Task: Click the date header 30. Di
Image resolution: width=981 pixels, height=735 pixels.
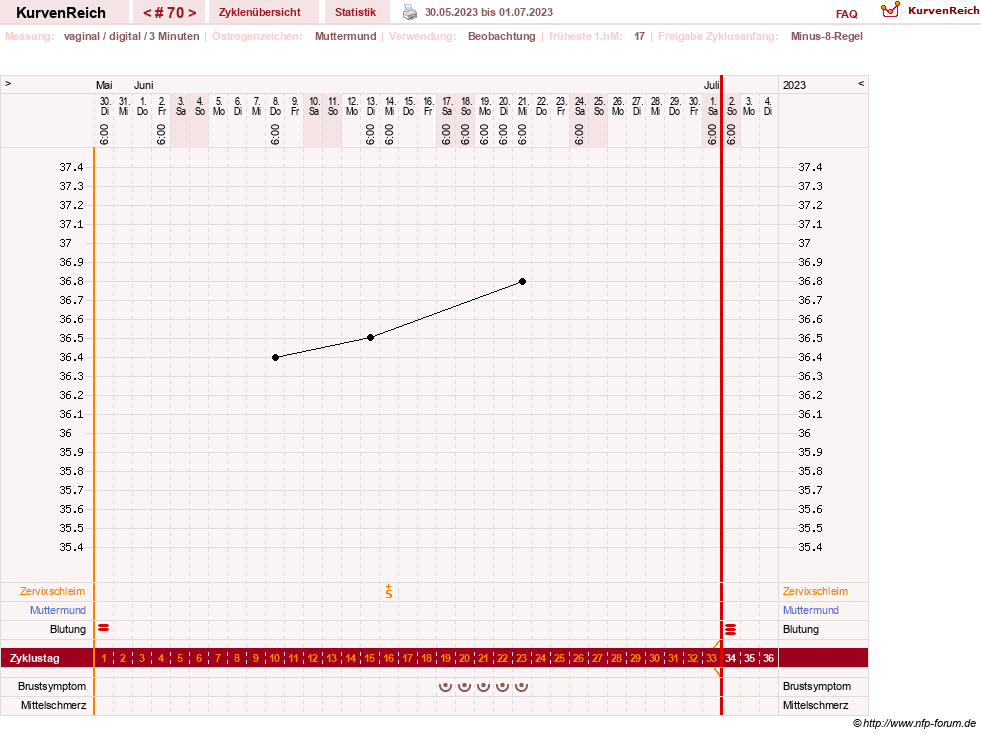Action: [x=104, y=106]
